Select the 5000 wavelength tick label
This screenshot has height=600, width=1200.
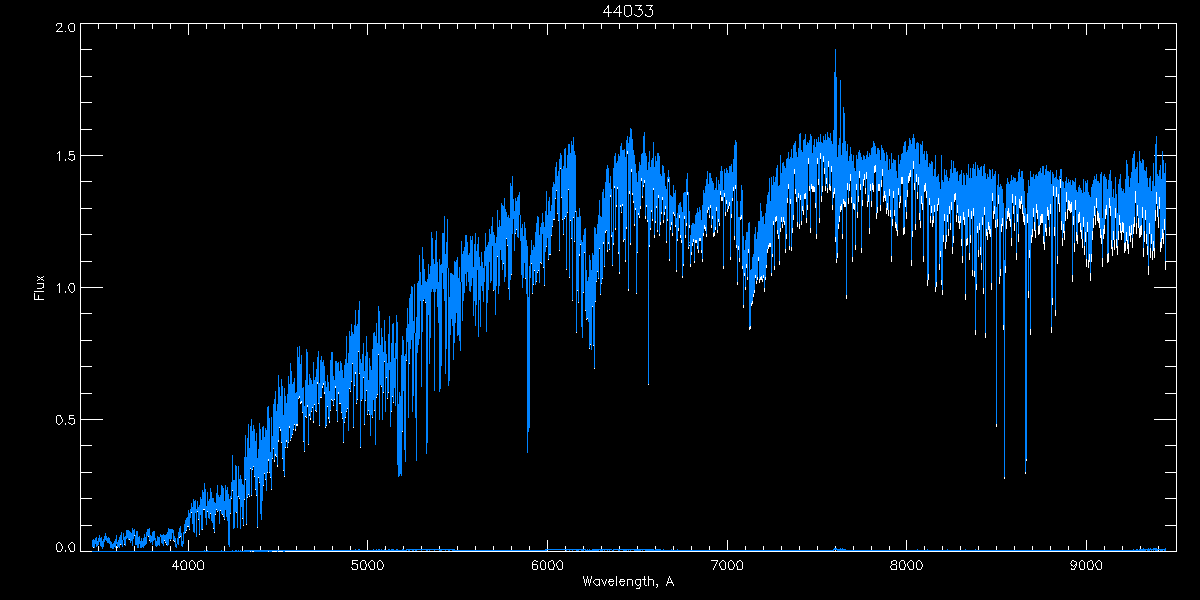pyautogui.click(x=368, y=565)
